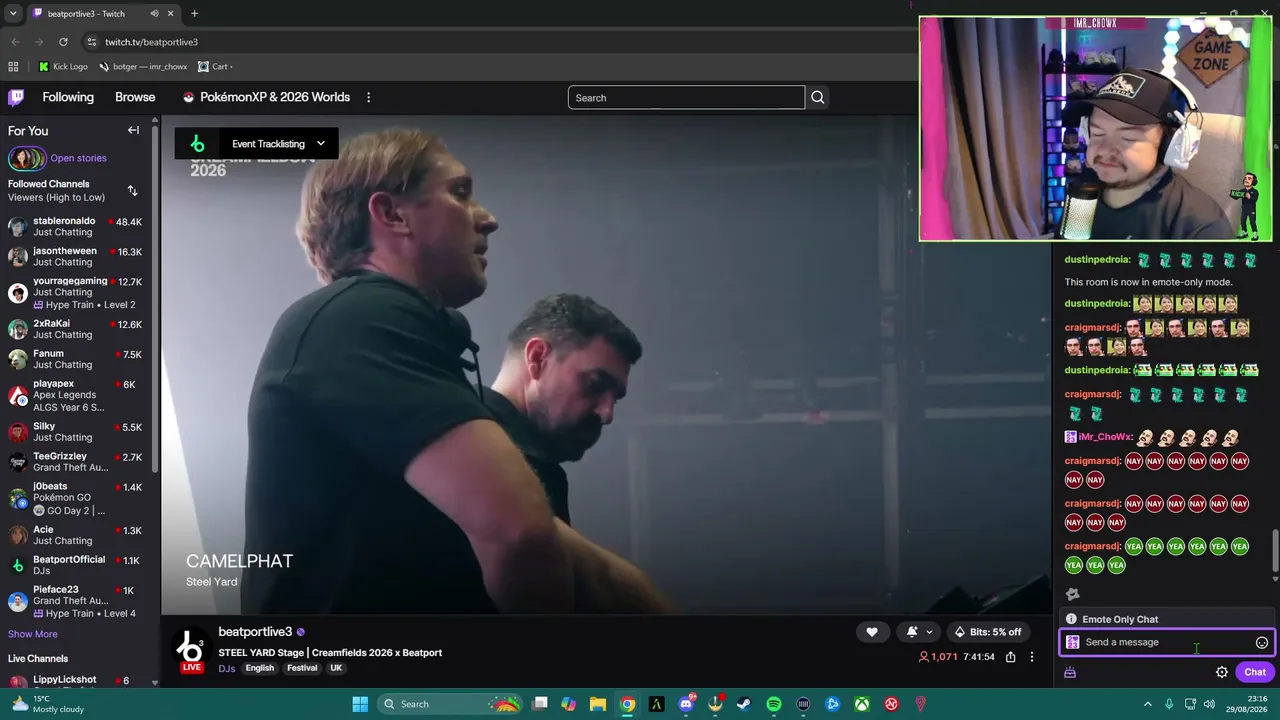Viewport: 1280px width, 720px height.
Task: Open the yourragegaming channel
Action: 76,293
